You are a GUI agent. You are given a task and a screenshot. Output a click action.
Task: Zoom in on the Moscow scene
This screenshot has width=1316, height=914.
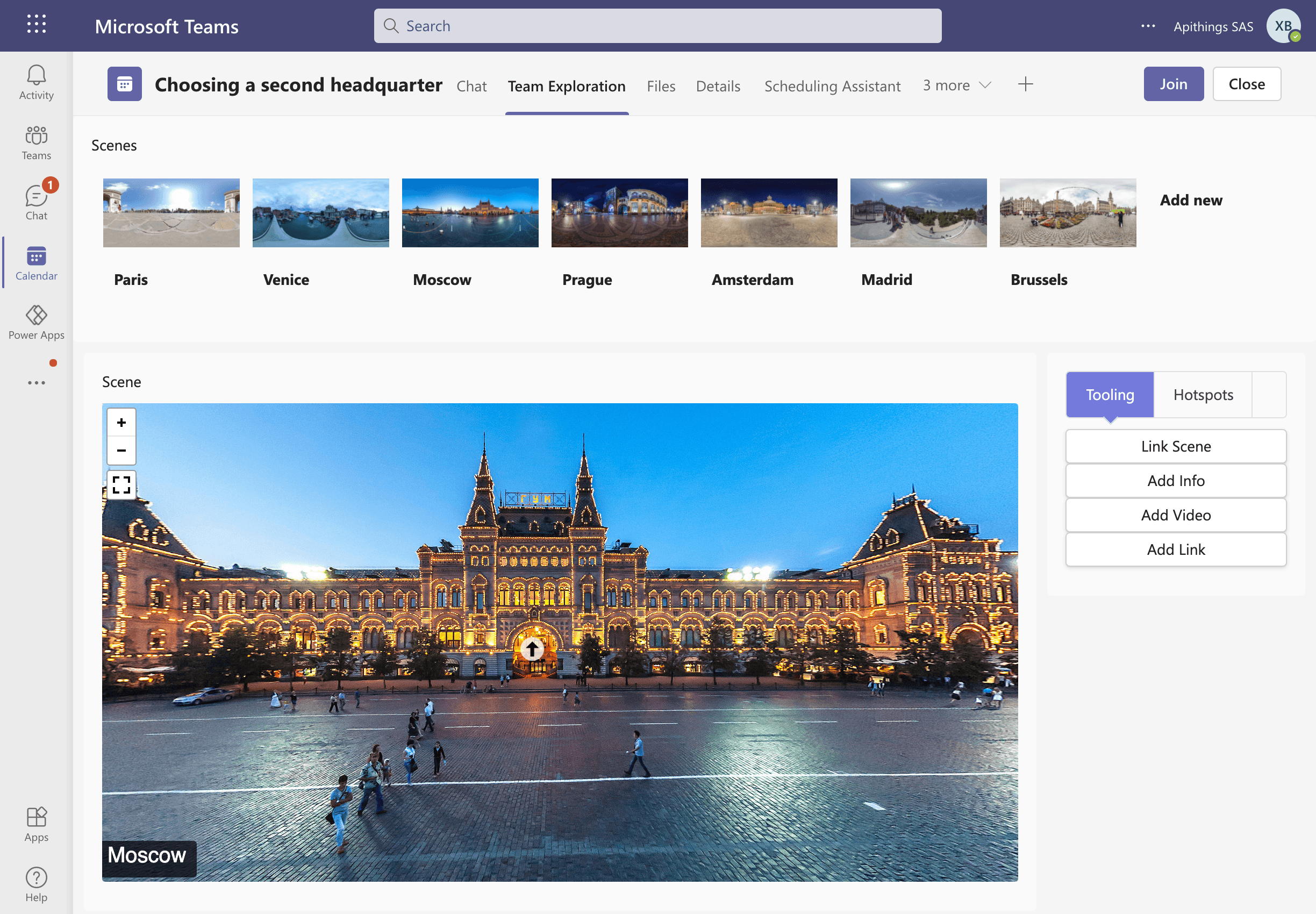121,423
